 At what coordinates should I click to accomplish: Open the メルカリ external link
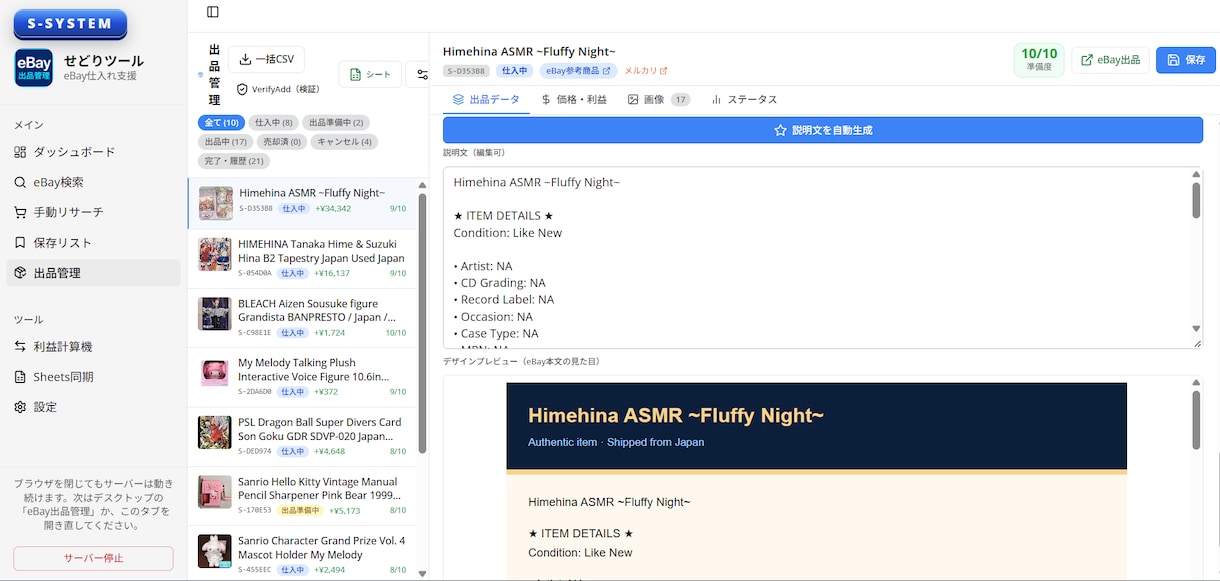click(x=646, y=71)
